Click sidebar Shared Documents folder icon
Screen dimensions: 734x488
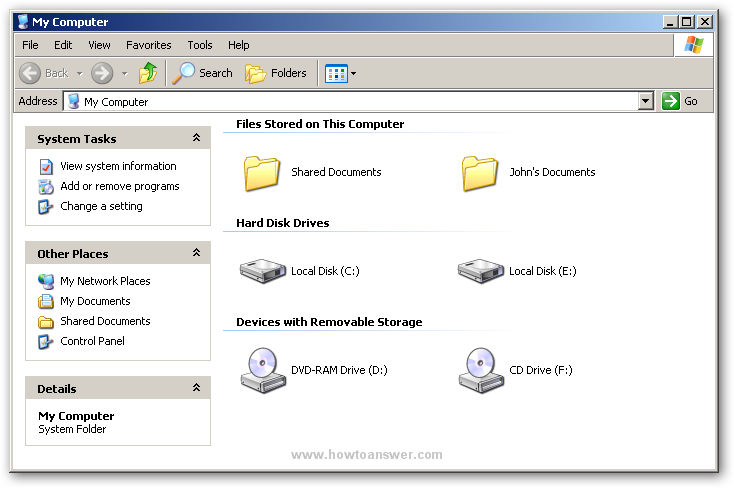pos(45,322)
